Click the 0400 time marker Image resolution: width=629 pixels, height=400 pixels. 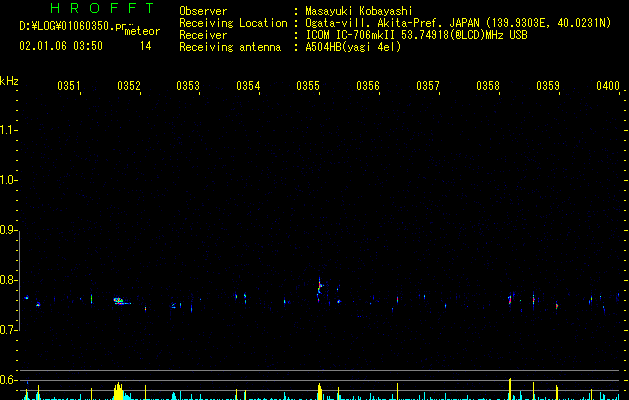coord(608,85)
